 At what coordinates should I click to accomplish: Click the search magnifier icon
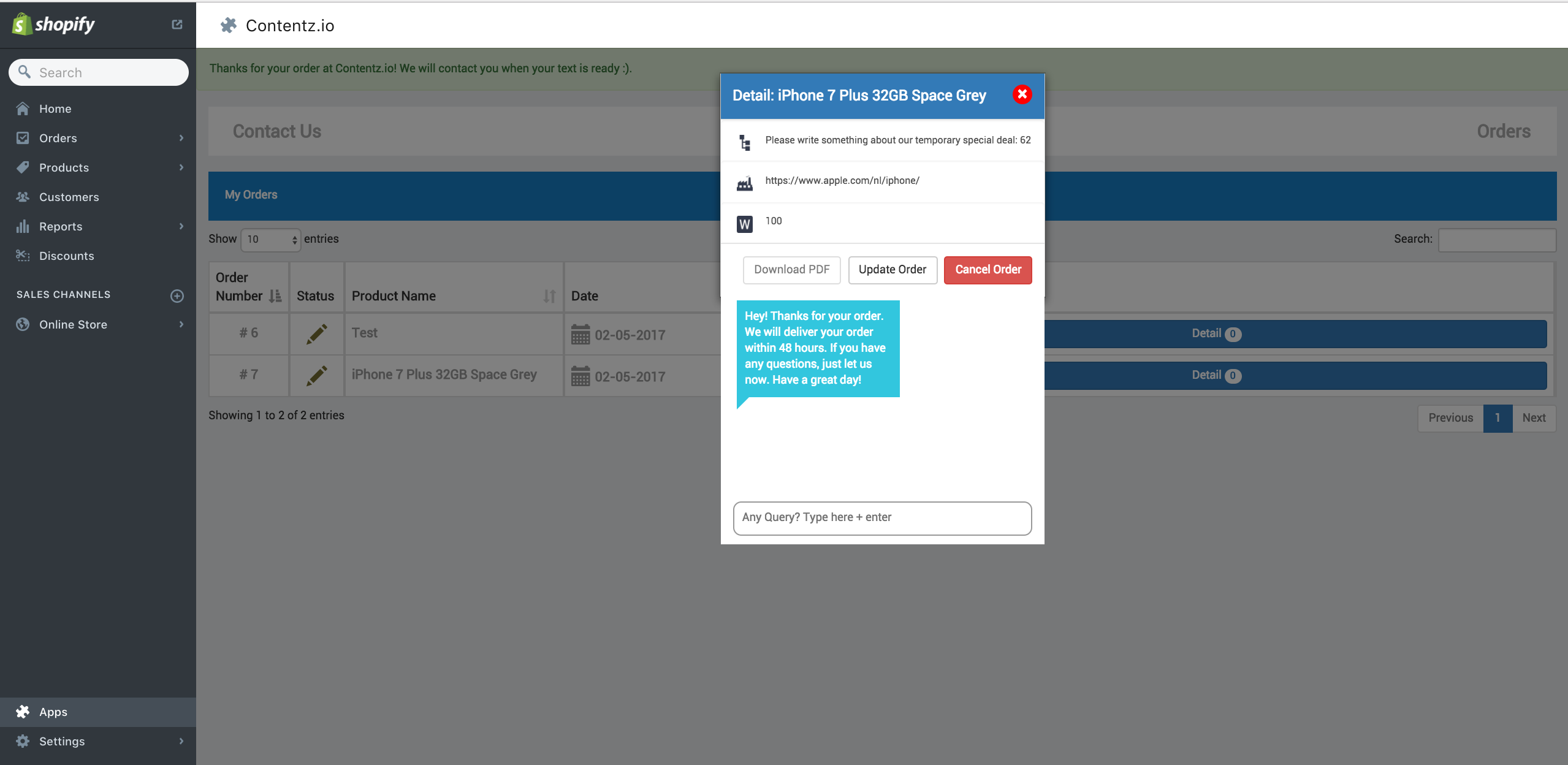click(x=24, y=72)
